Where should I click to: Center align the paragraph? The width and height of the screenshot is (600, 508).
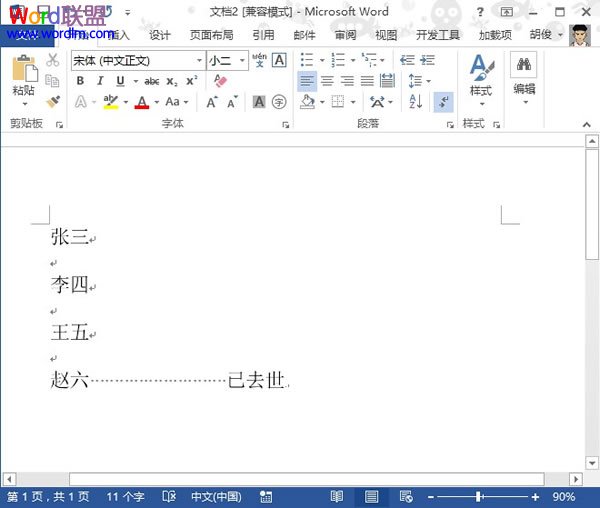(x=327, y=81)
